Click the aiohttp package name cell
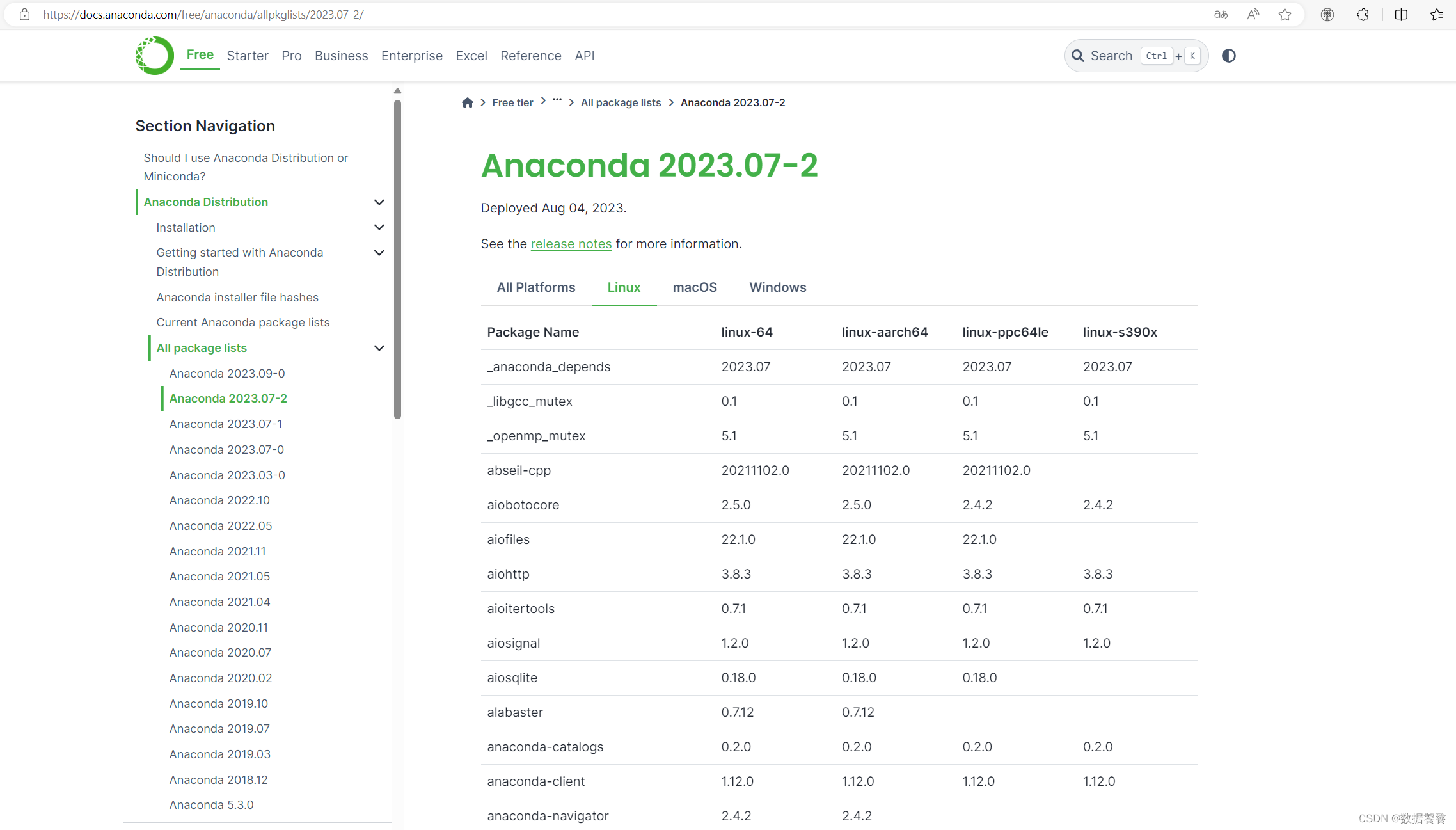Screen dimensions: 1456x830 [x=508, y=574]
